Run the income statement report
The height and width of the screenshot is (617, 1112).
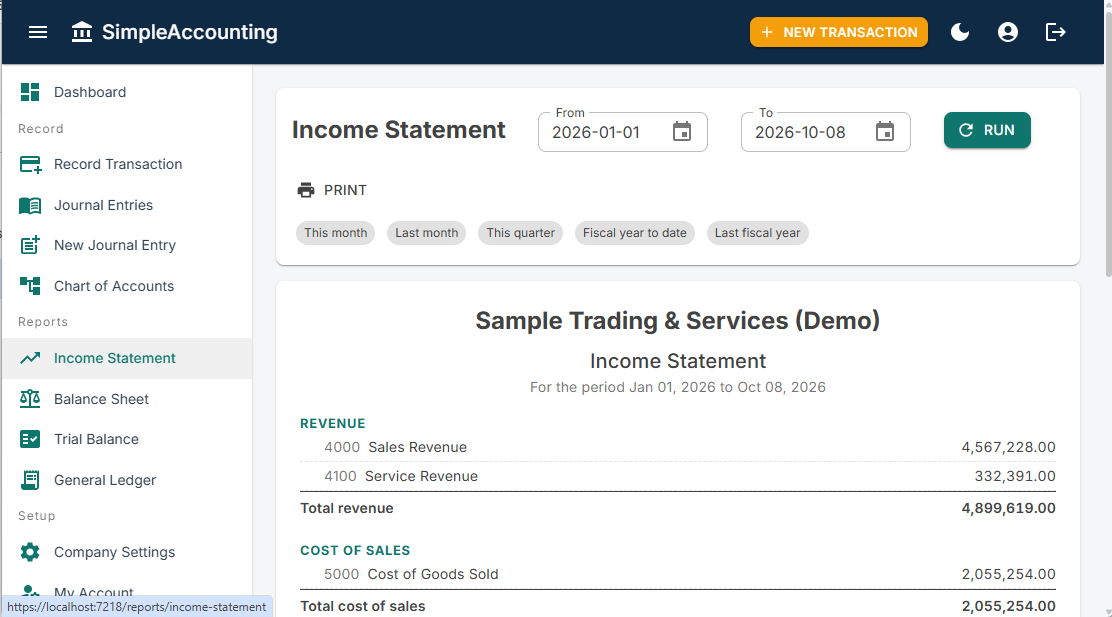point(986,130)
